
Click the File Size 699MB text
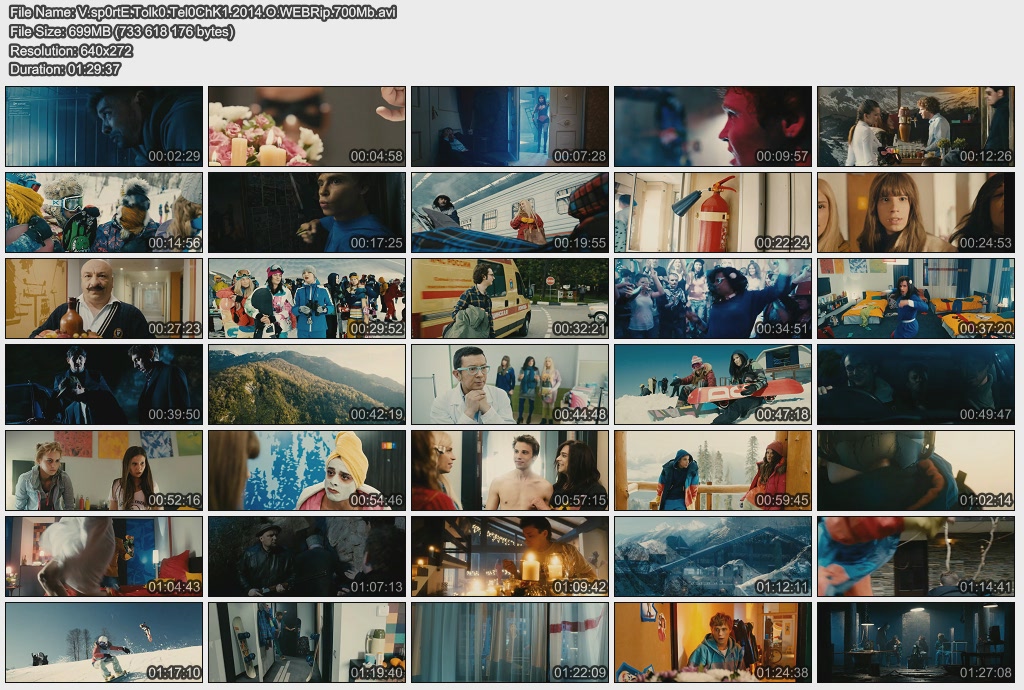pos(122,31)
